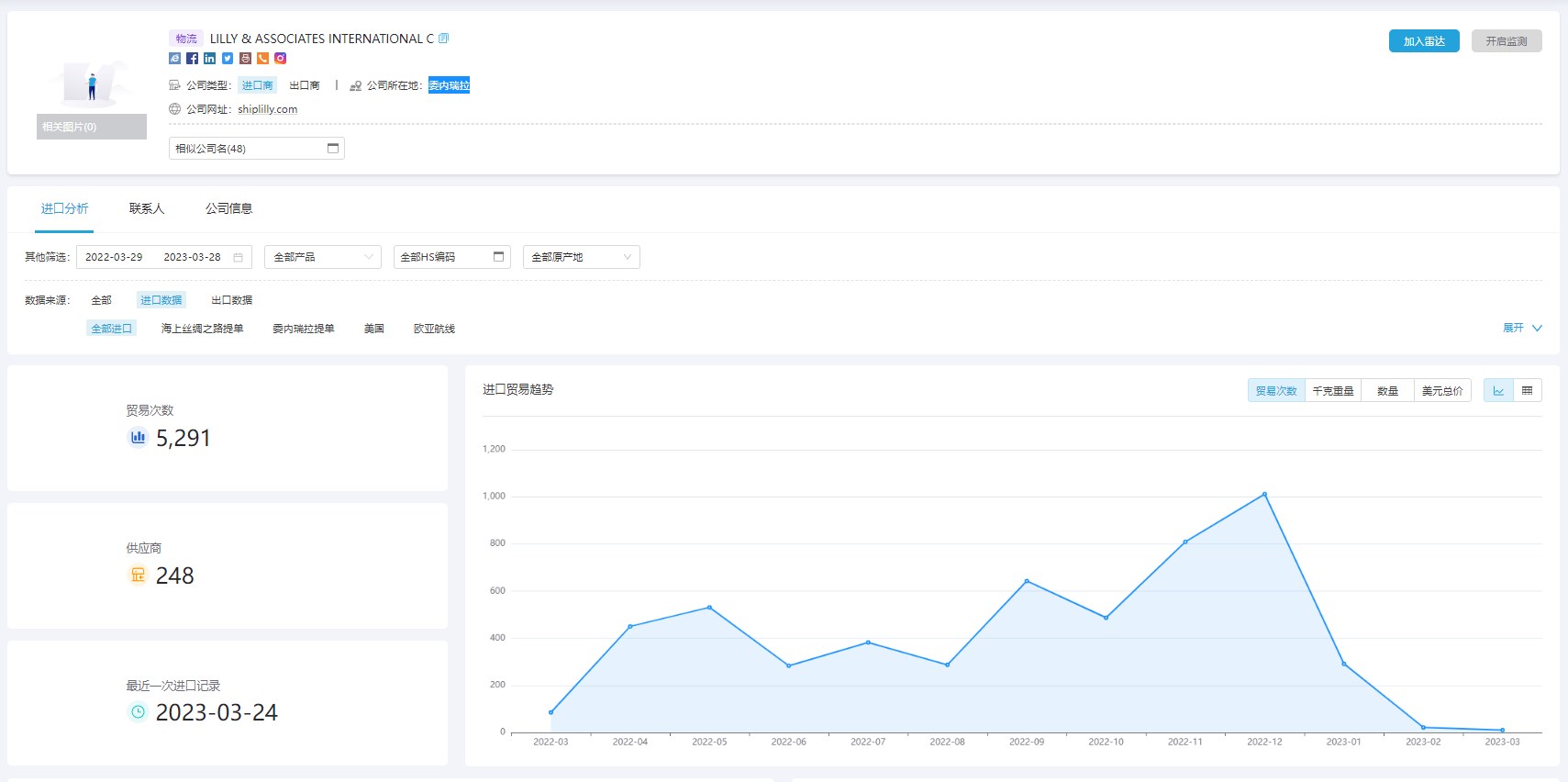The image size is (1568, 782).
Task: Show chart by 美元总价
Action: click(x=1443, y=391)
